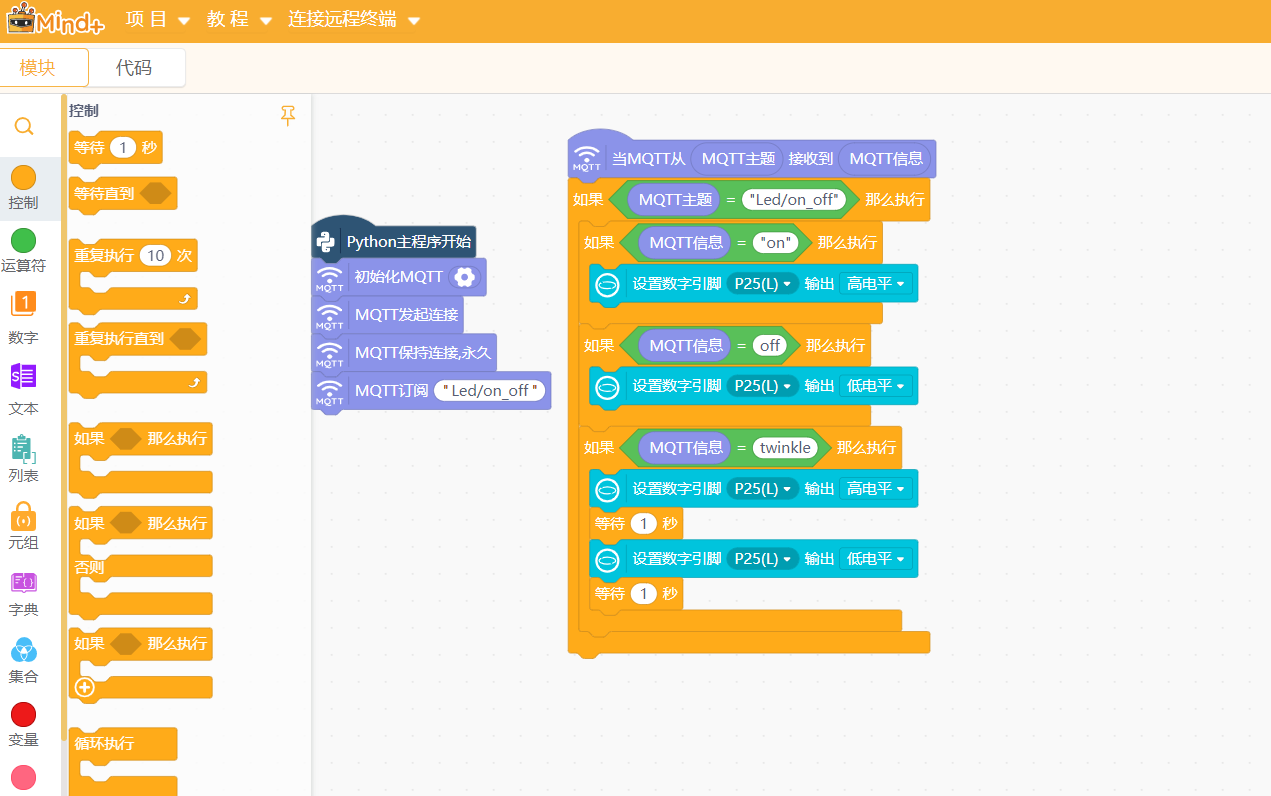Select the 列表 category icon
The width and height of the screenshot is (1271, 796).
pos(23,447)
